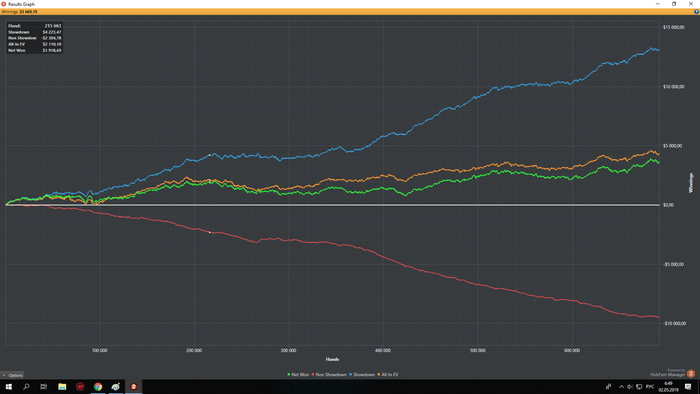Screen dimensions: 700x394
Task: Click the green Net Won line's end point
Action: pos(658,162)
